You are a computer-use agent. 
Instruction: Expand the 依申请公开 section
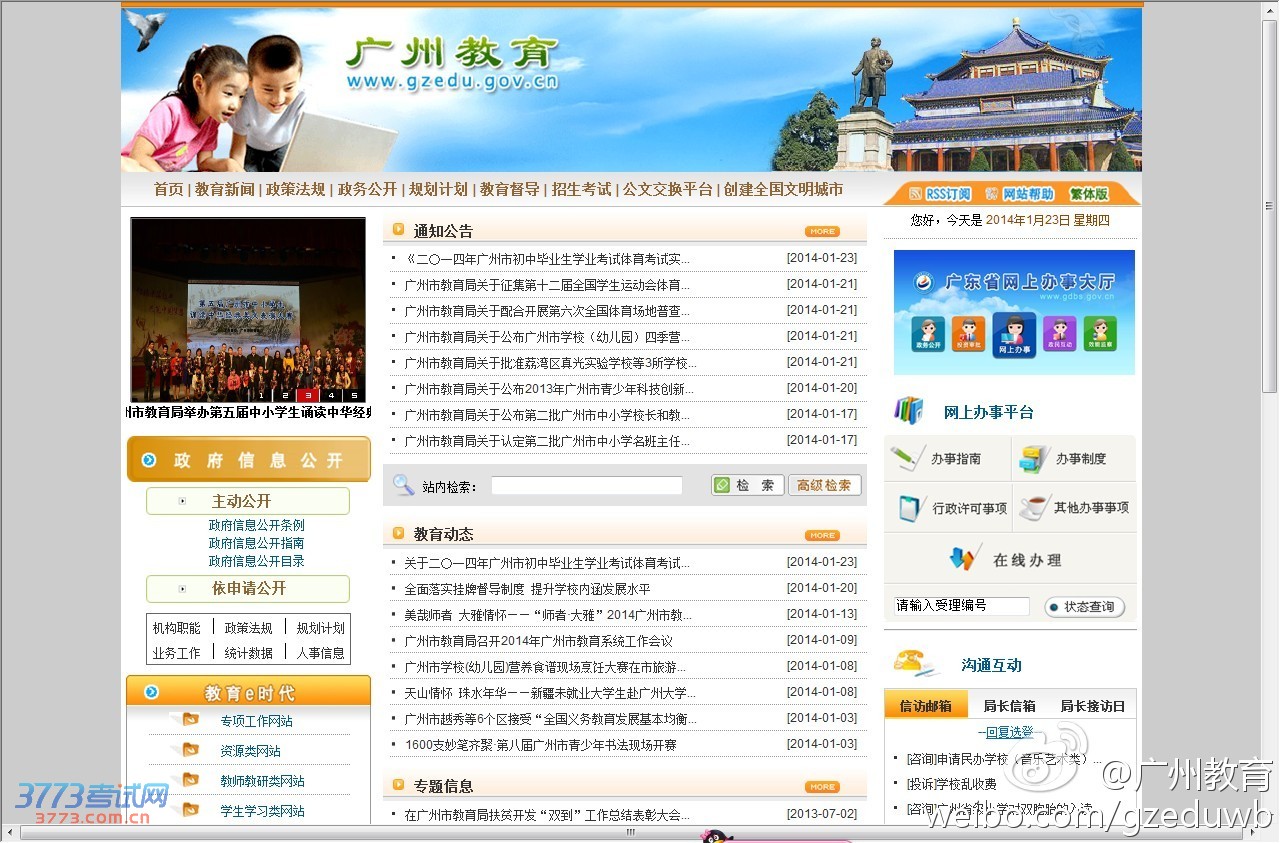182,589
